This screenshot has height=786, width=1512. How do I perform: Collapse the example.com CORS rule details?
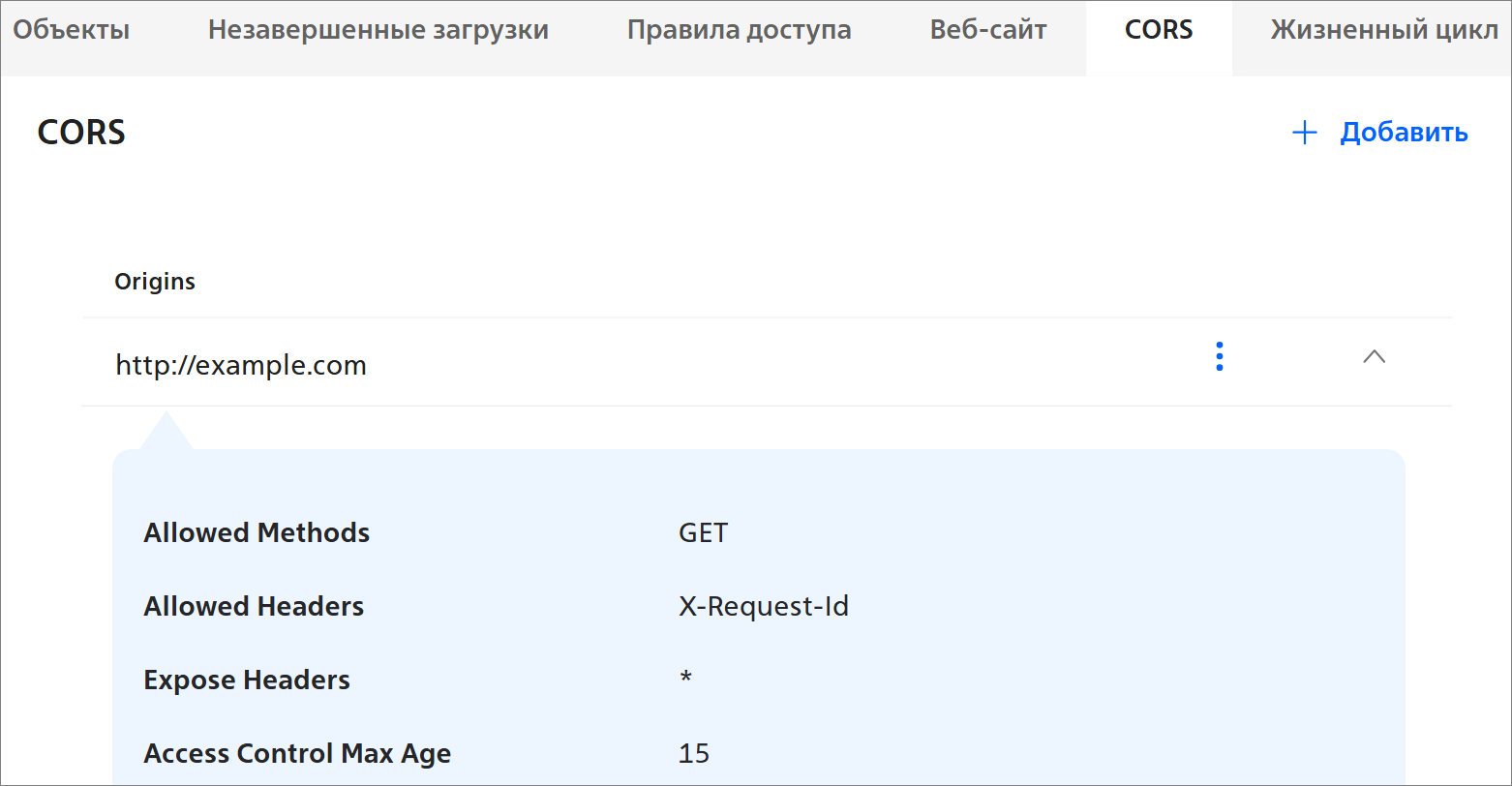point(1374,356)
